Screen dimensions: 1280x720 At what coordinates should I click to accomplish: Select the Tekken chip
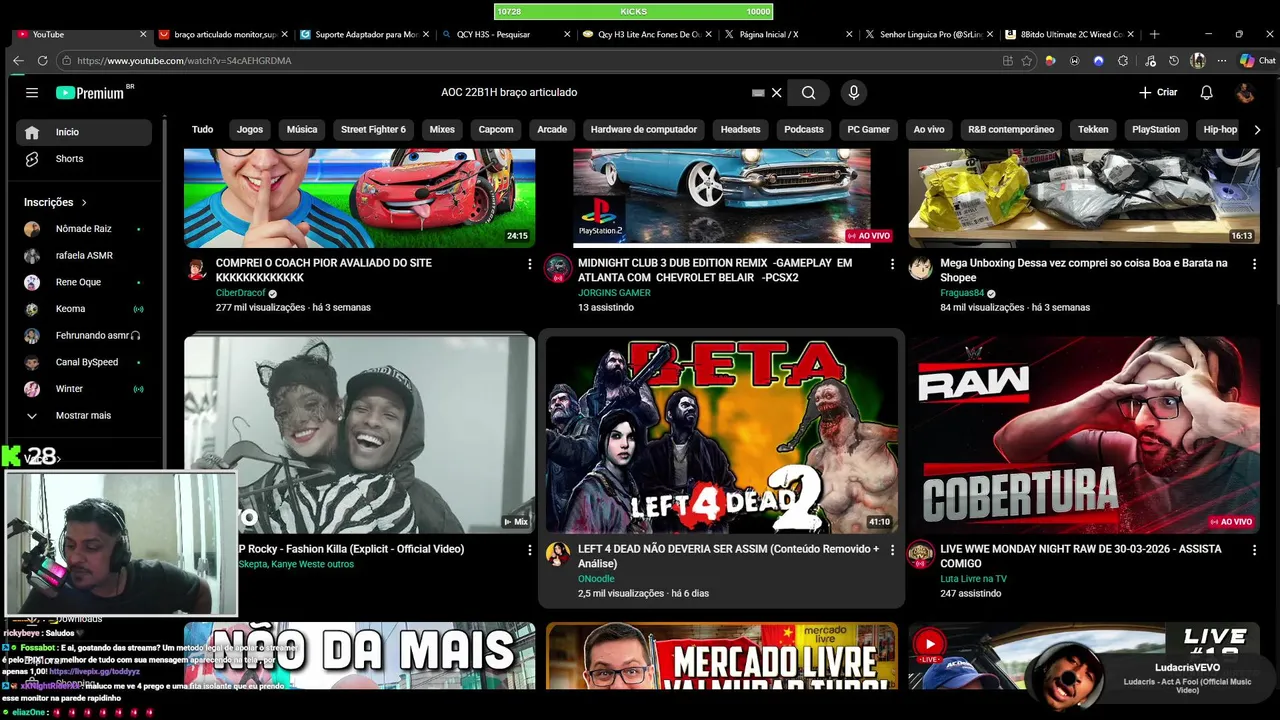point(1093,129)
